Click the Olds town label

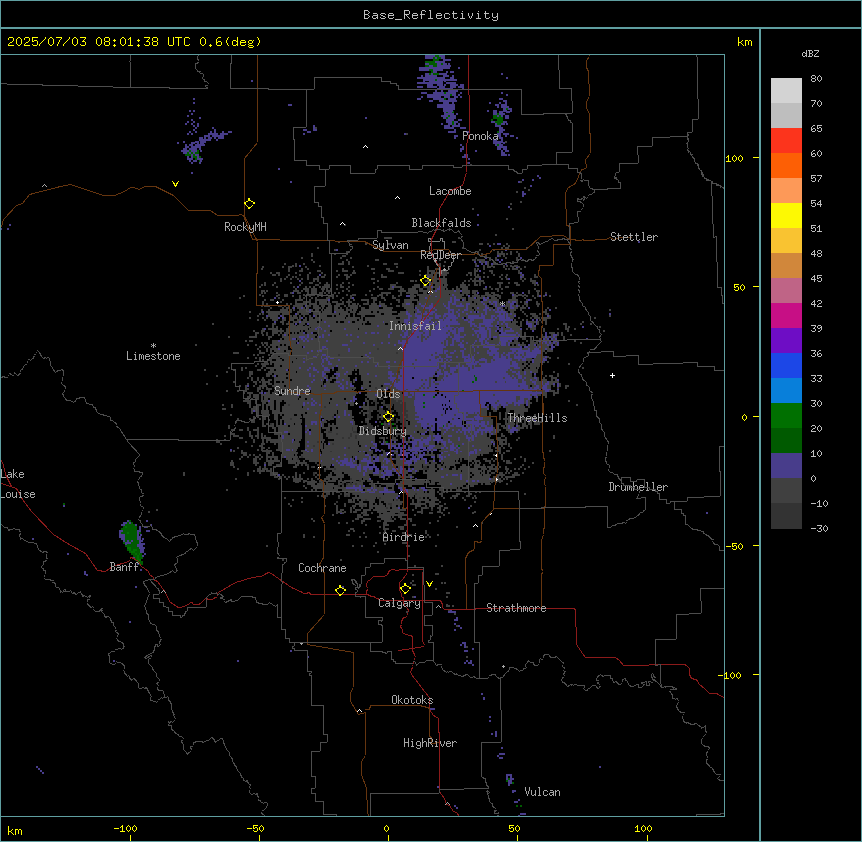[388, 394]
